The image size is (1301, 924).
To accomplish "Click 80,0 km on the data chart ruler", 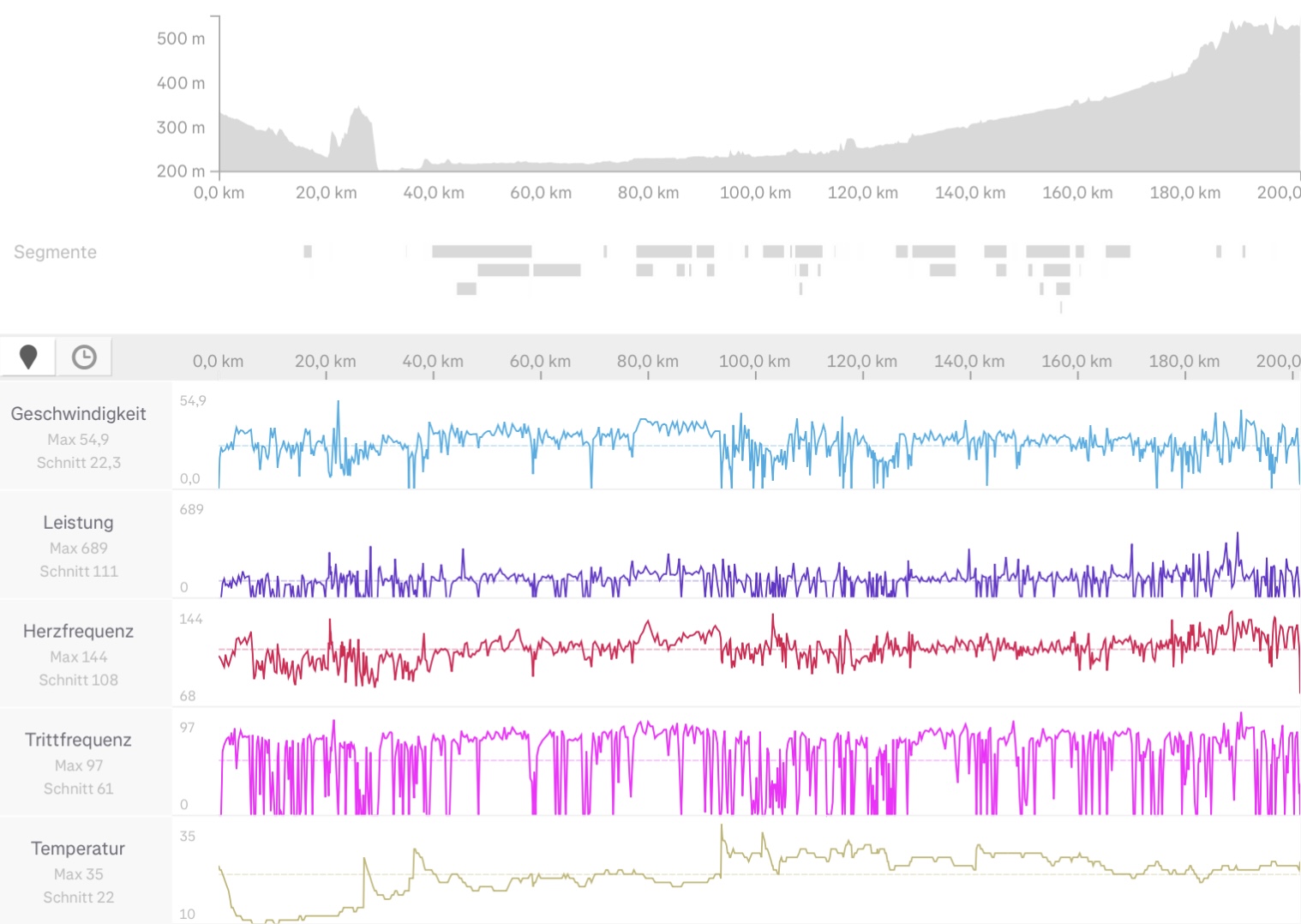I will click(648, 362).
